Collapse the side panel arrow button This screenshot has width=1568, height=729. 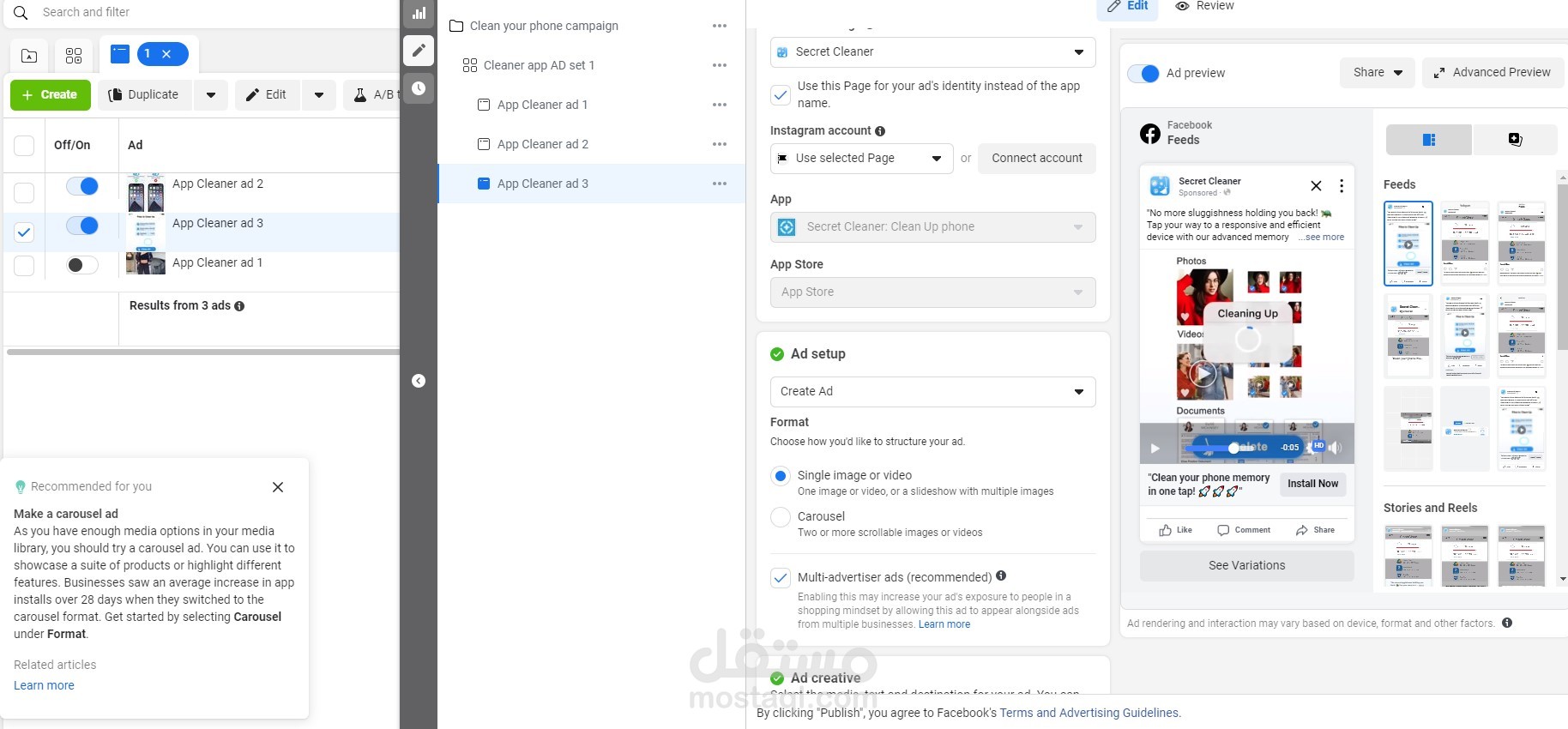point(419,381)
